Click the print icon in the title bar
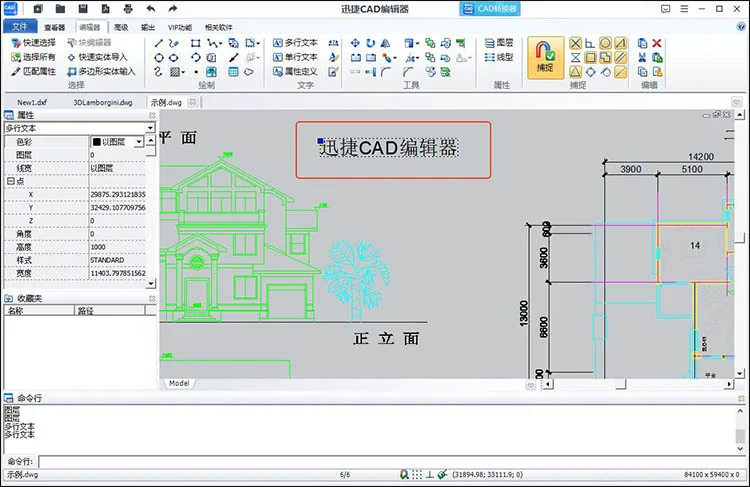 click(128, 9)
